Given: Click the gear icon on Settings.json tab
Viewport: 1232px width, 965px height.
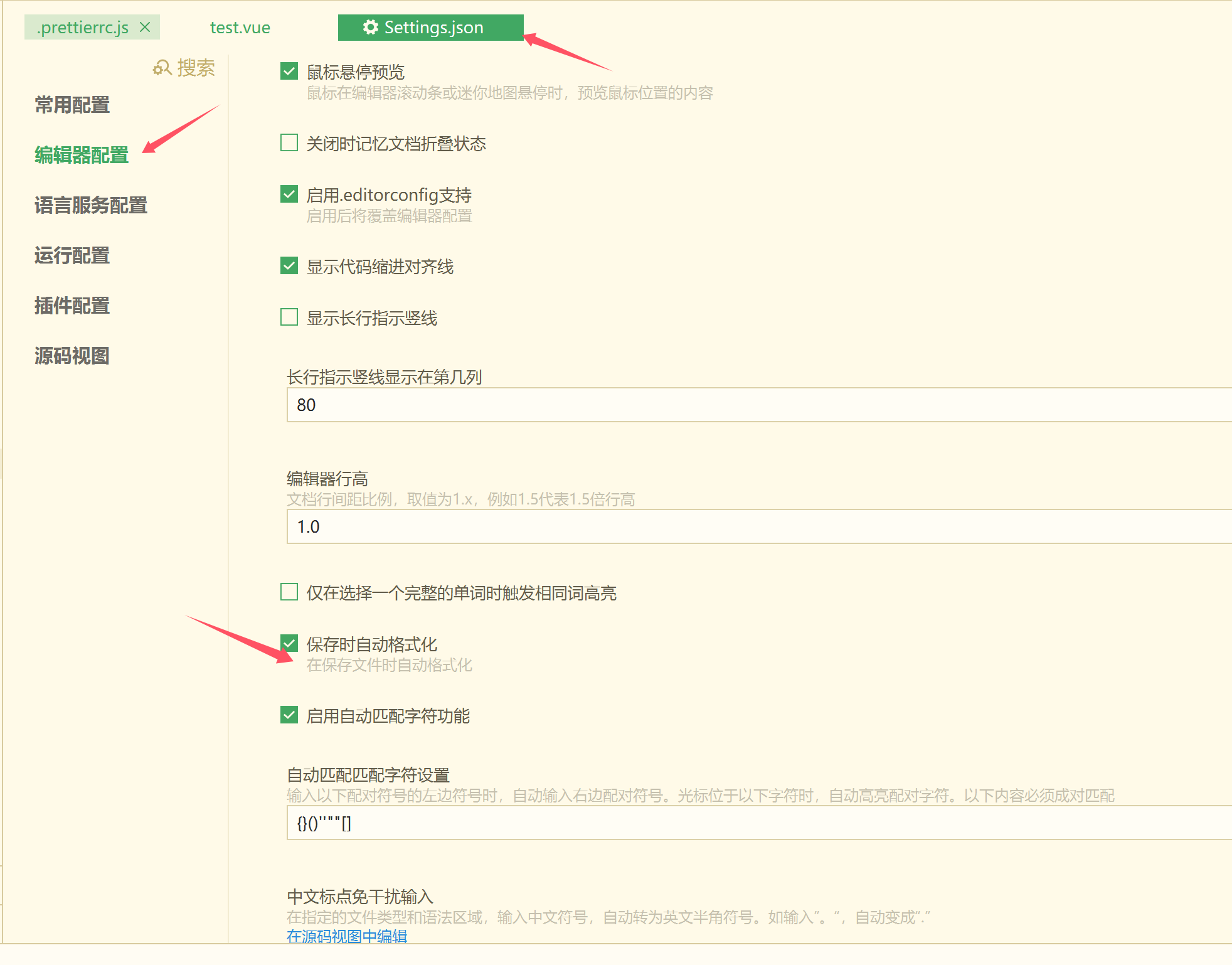Looking at the screenshot, I should tap(371, 27).
